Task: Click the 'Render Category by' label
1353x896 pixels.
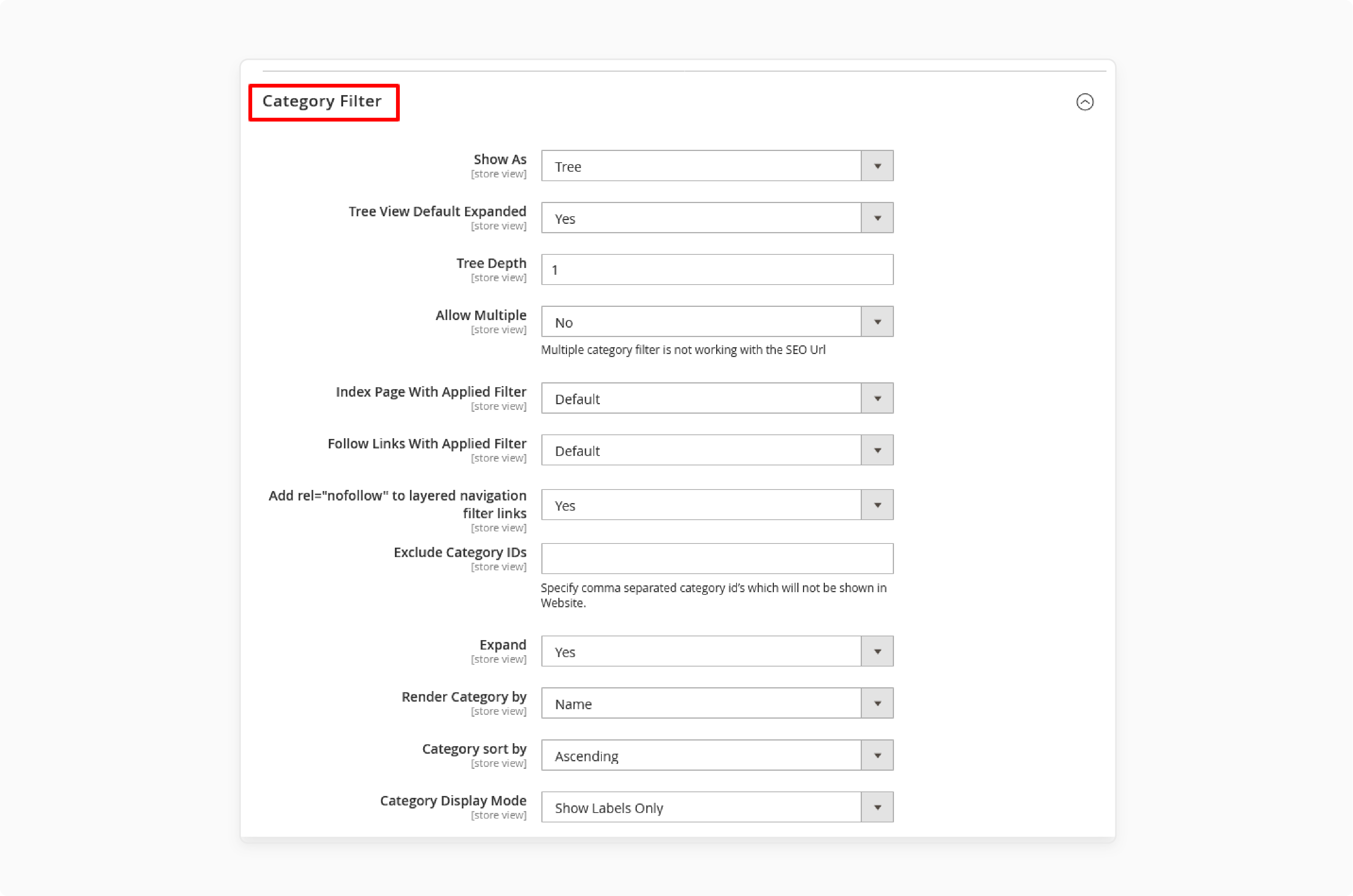Action: (x=464, y=697)
